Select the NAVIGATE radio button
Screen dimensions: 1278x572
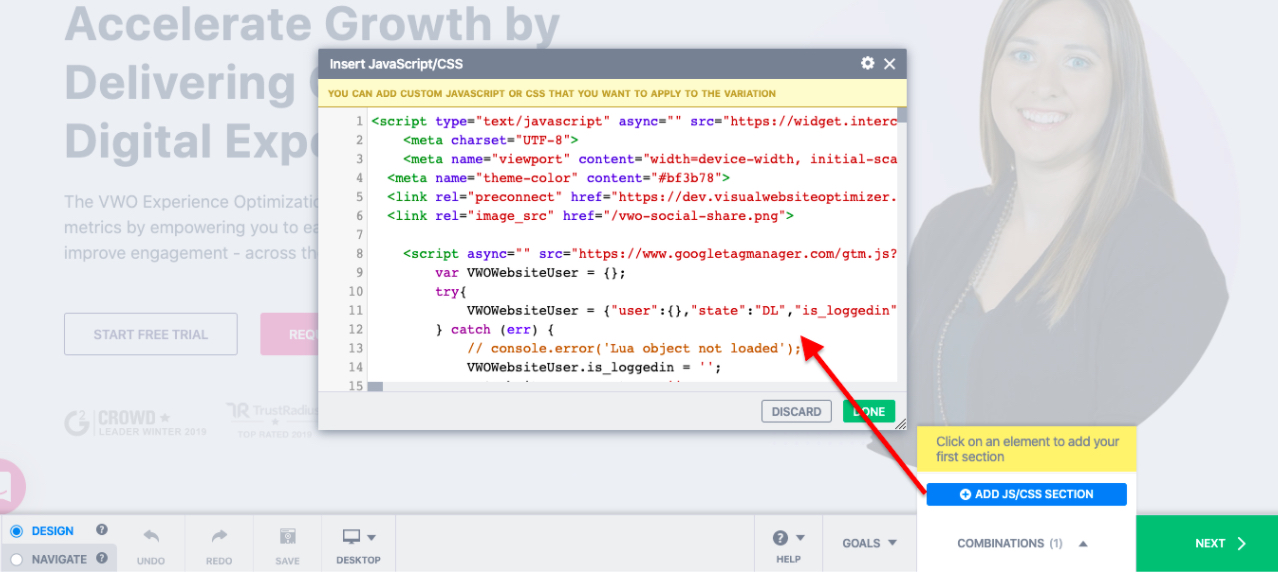pos(16,559)
